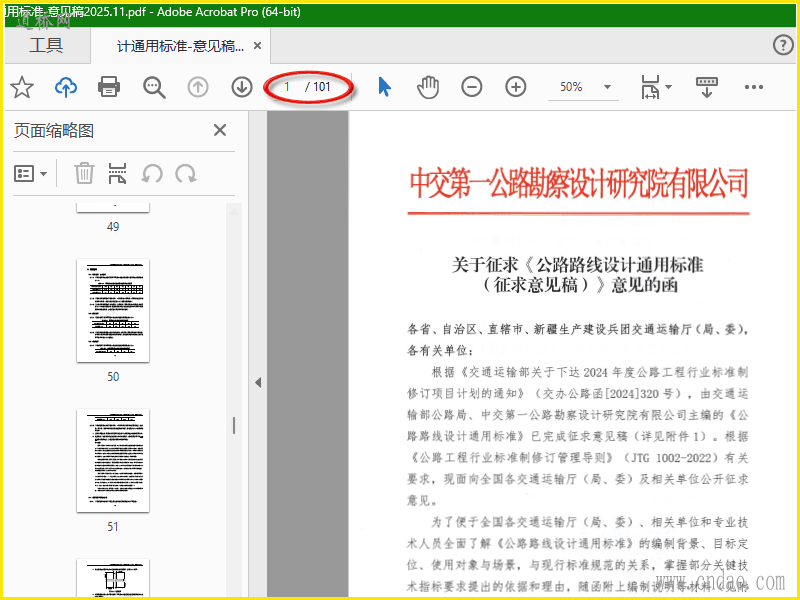
Task: Print the document with printer icon
Action: (109, 87)
